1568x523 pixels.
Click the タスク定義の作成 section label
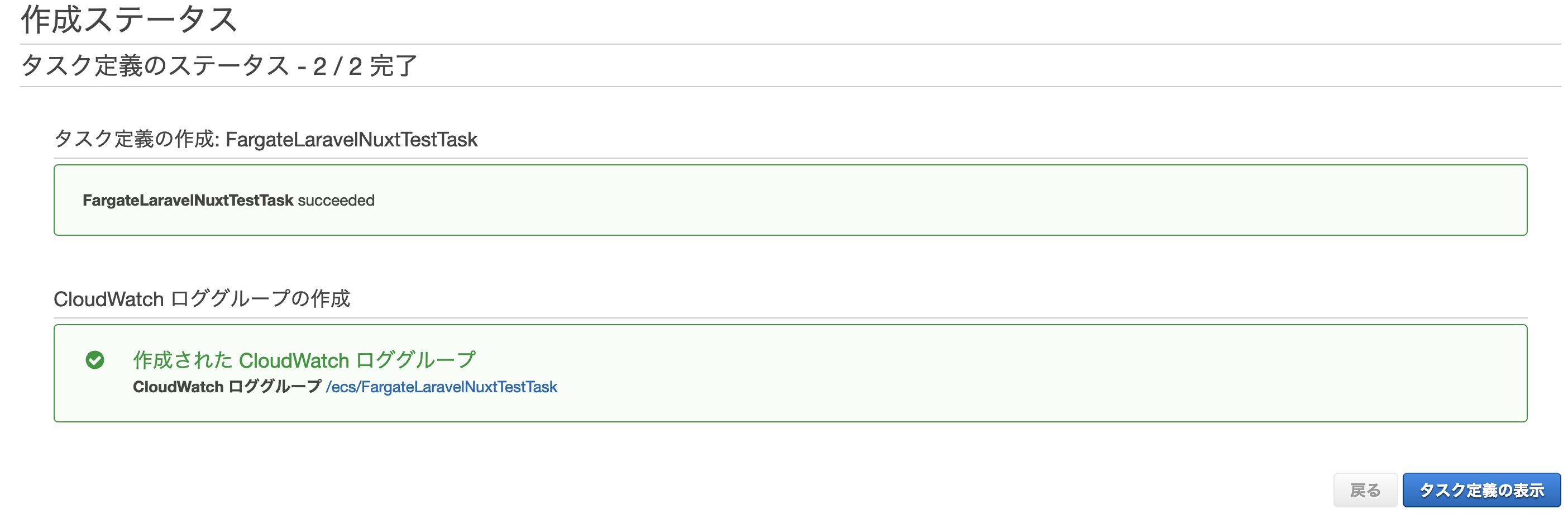(x=135, y=140)
